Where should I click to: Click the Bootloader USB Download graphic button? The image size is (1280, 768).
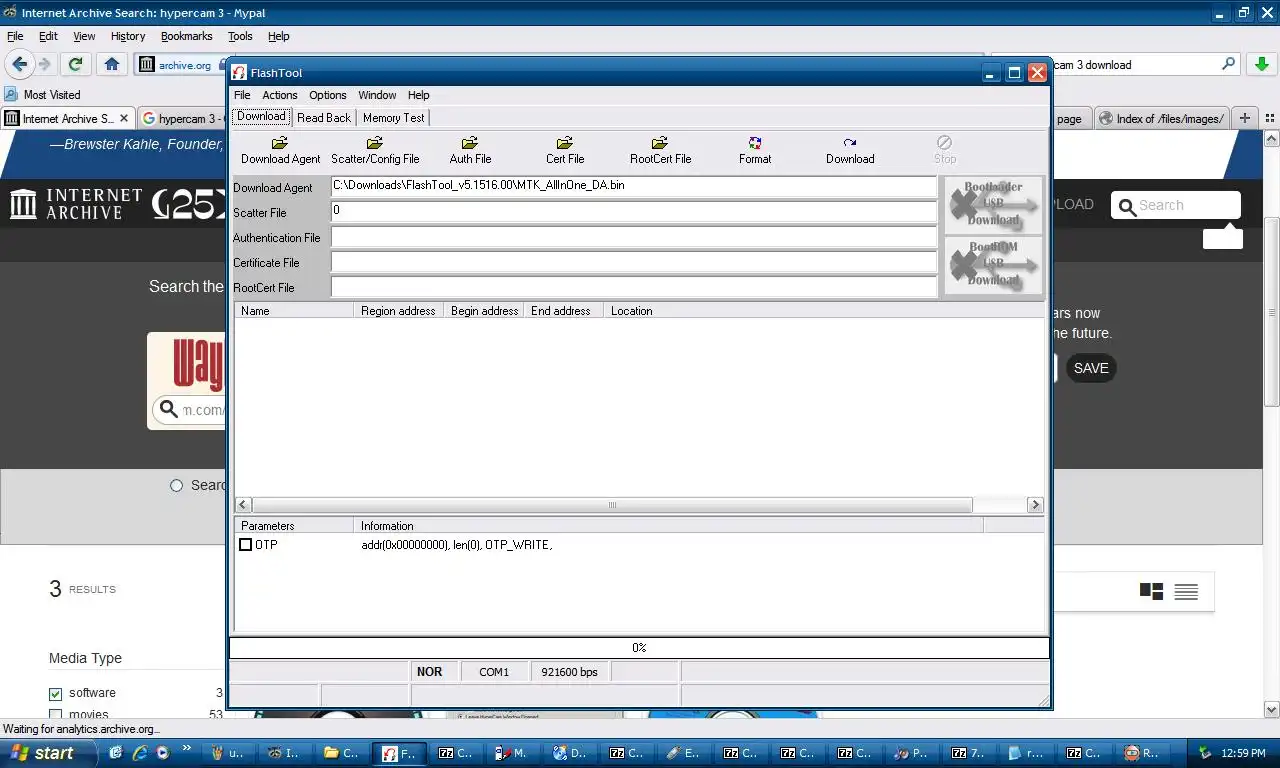(x=993, y=204)
